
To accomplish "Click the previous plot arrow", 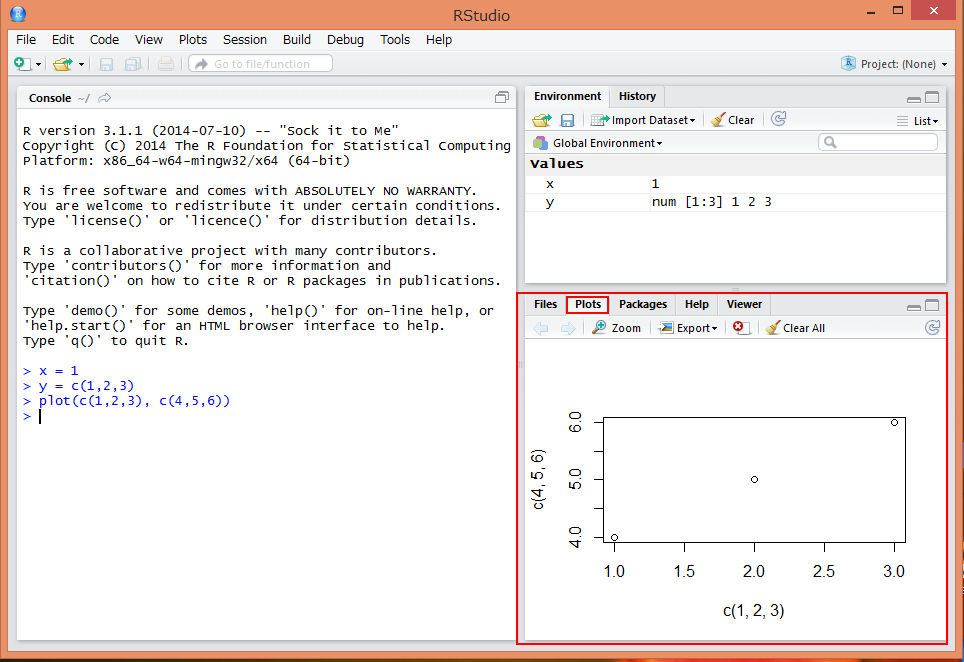I will point(541,328).
